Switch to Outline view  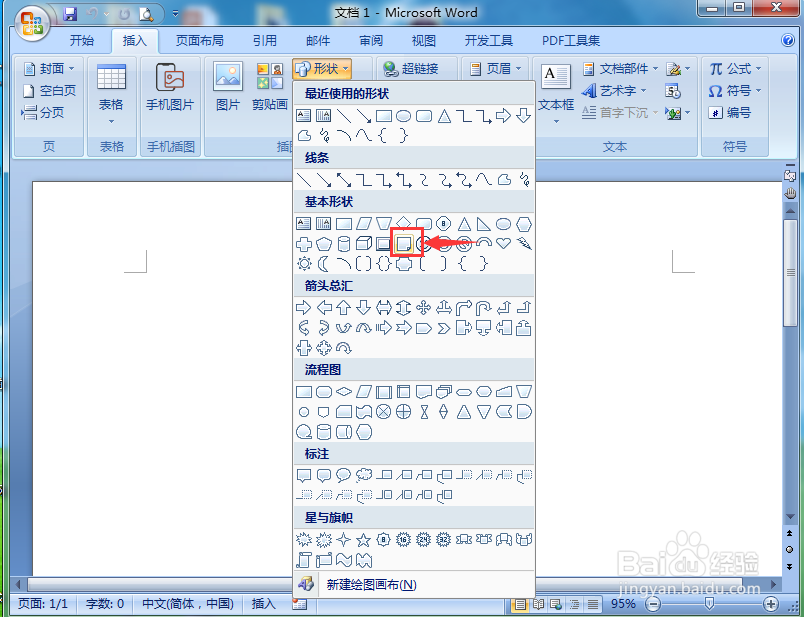tap(574, 604)
